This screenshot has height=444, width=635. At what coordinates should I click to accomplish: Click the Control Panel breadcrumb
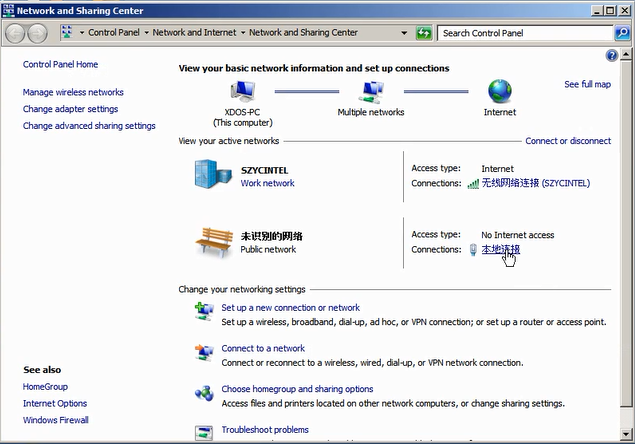coord(114,32)
